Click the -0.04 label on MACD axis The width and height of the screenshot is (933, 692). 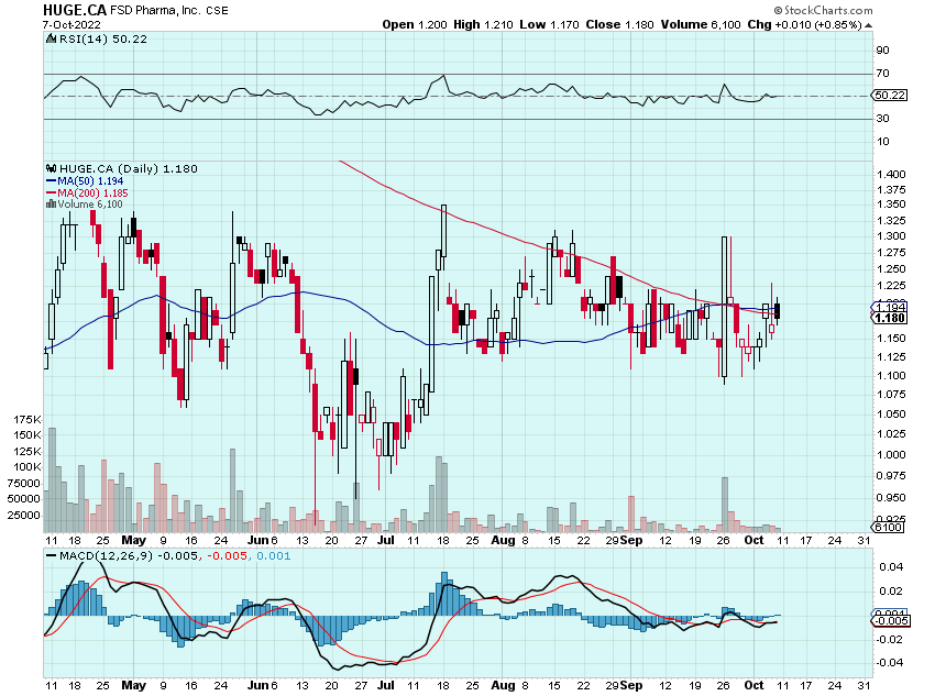[x=889, y=663]
